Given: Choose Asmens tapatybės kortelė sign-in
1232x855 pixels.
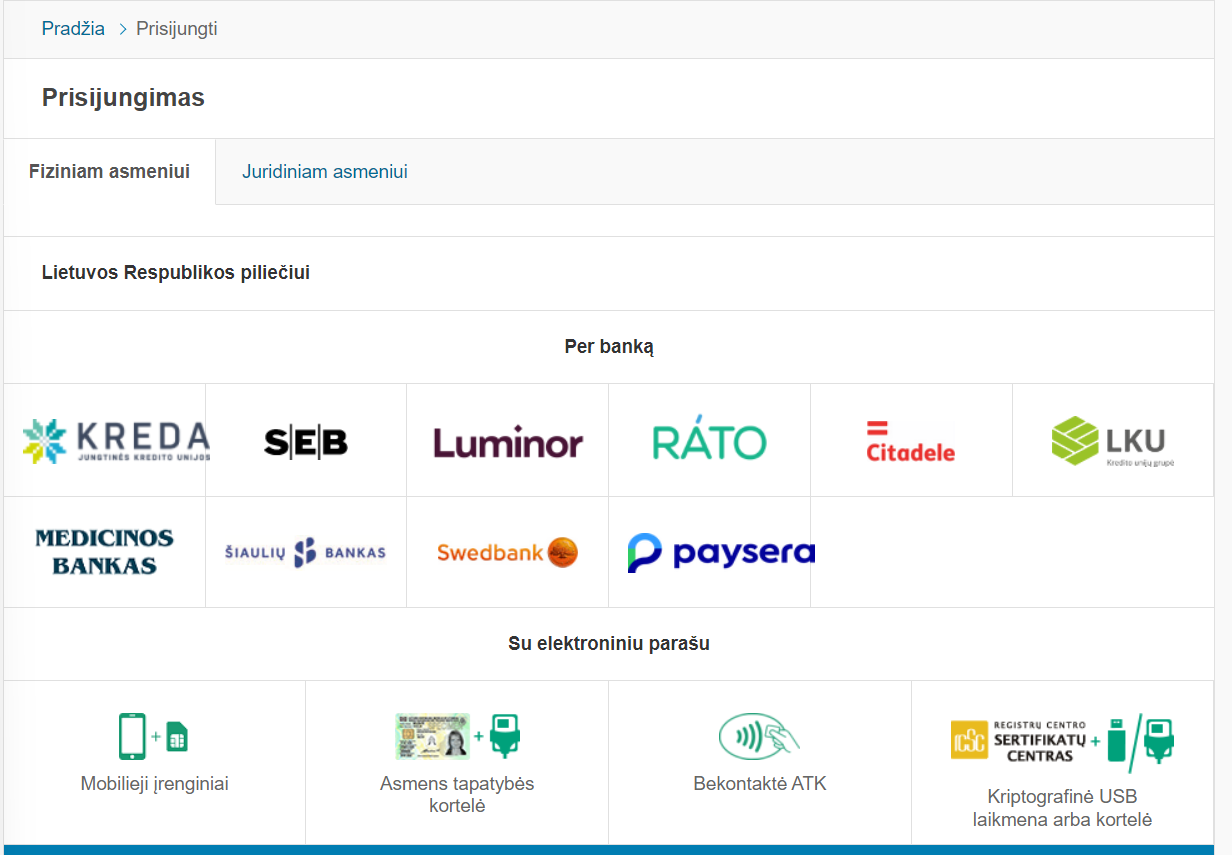Looking at the screenshot, I should click(457, 794).
